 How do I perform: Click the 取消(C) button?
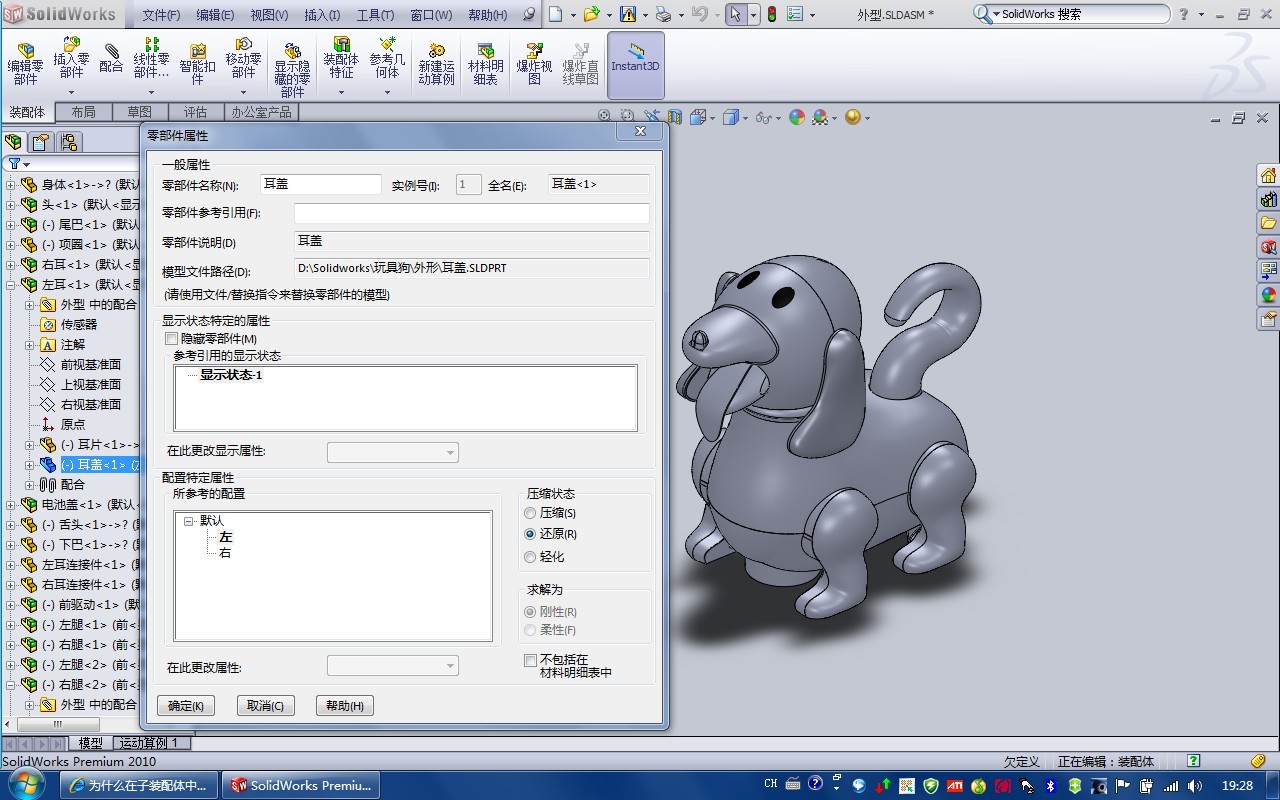tap(266, 705)
